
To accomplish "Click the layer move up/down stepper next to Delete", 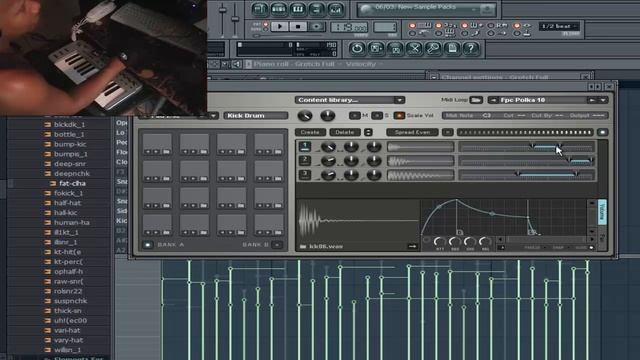I will click(x=368, y=132).
